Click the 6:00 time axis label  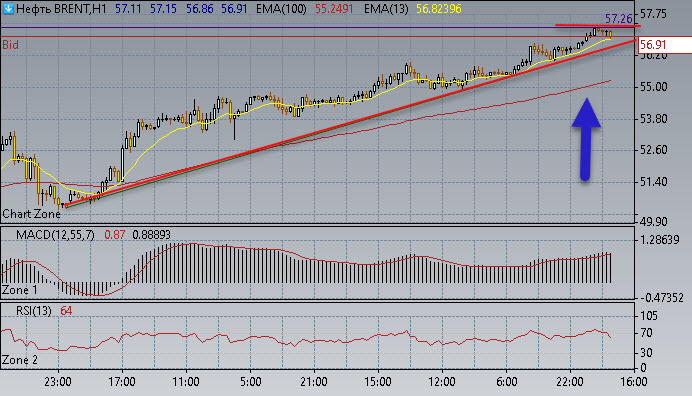[x=506, y=382]
